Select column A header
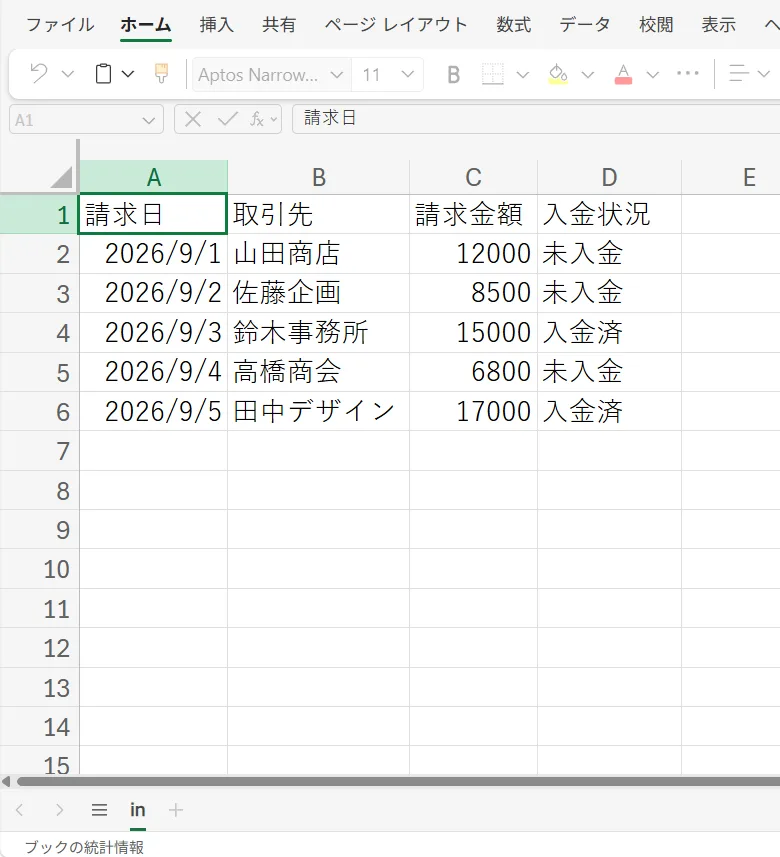Screen dimensions: 780x857 [154, 177]
